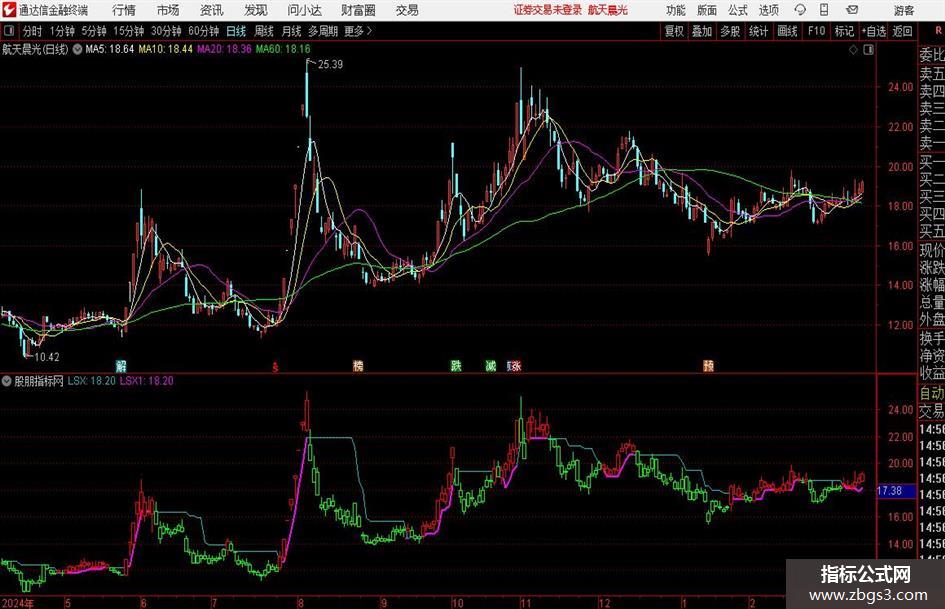945x609 pixels.
Task: Click the 复权 button
Action: (x=674, y=31)
